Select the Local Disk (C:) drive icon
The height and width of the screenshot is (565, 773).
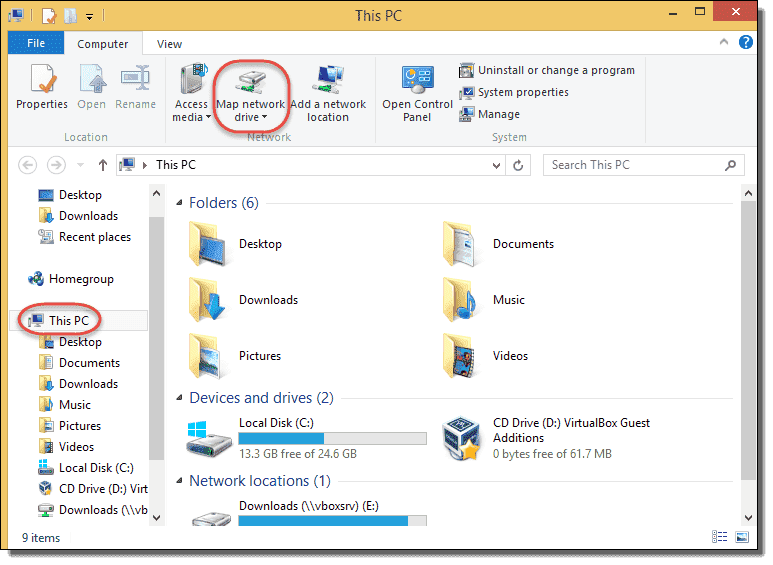point(209,439)
